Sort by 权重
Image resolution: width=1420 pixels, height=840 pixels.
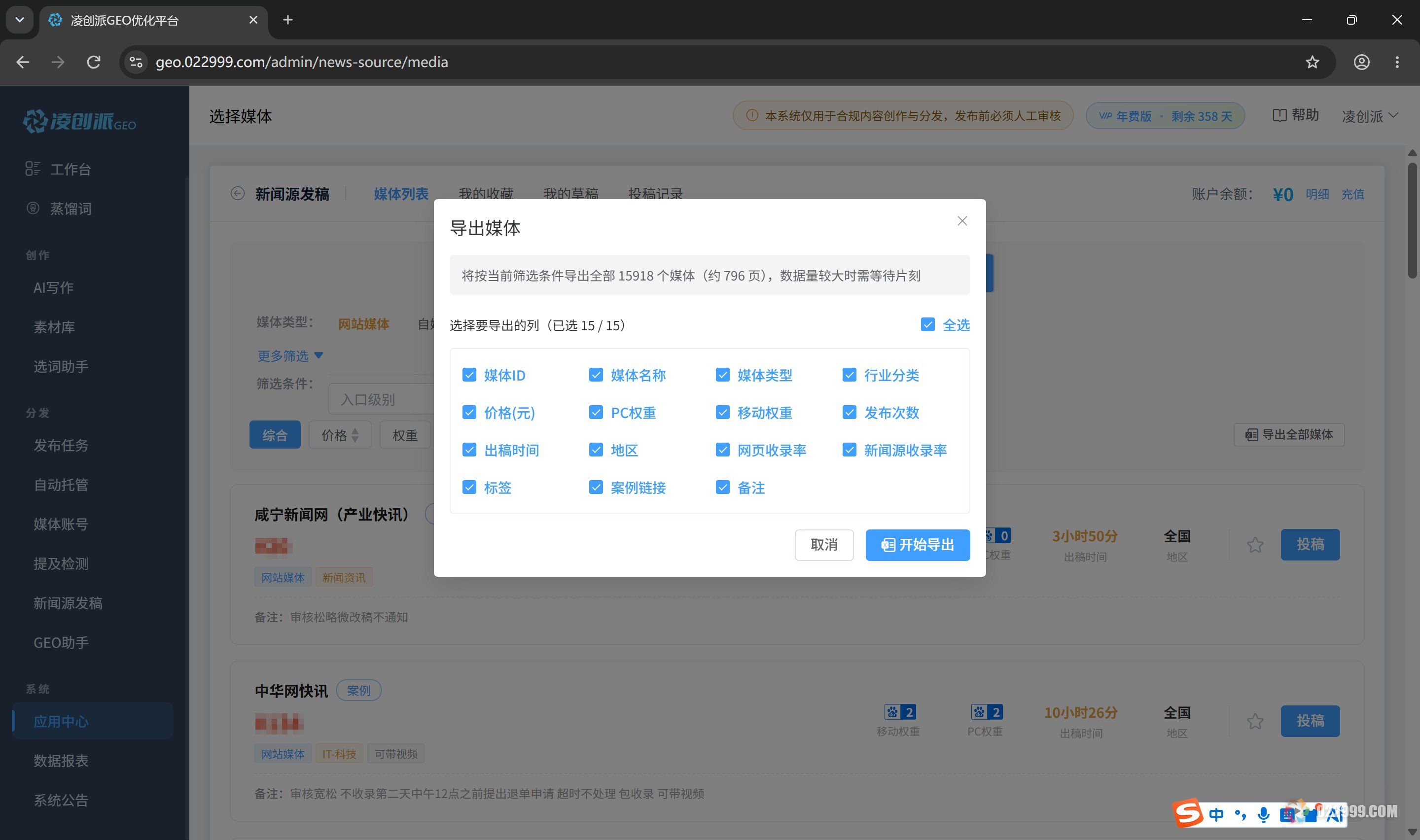[x=405, y=435]
